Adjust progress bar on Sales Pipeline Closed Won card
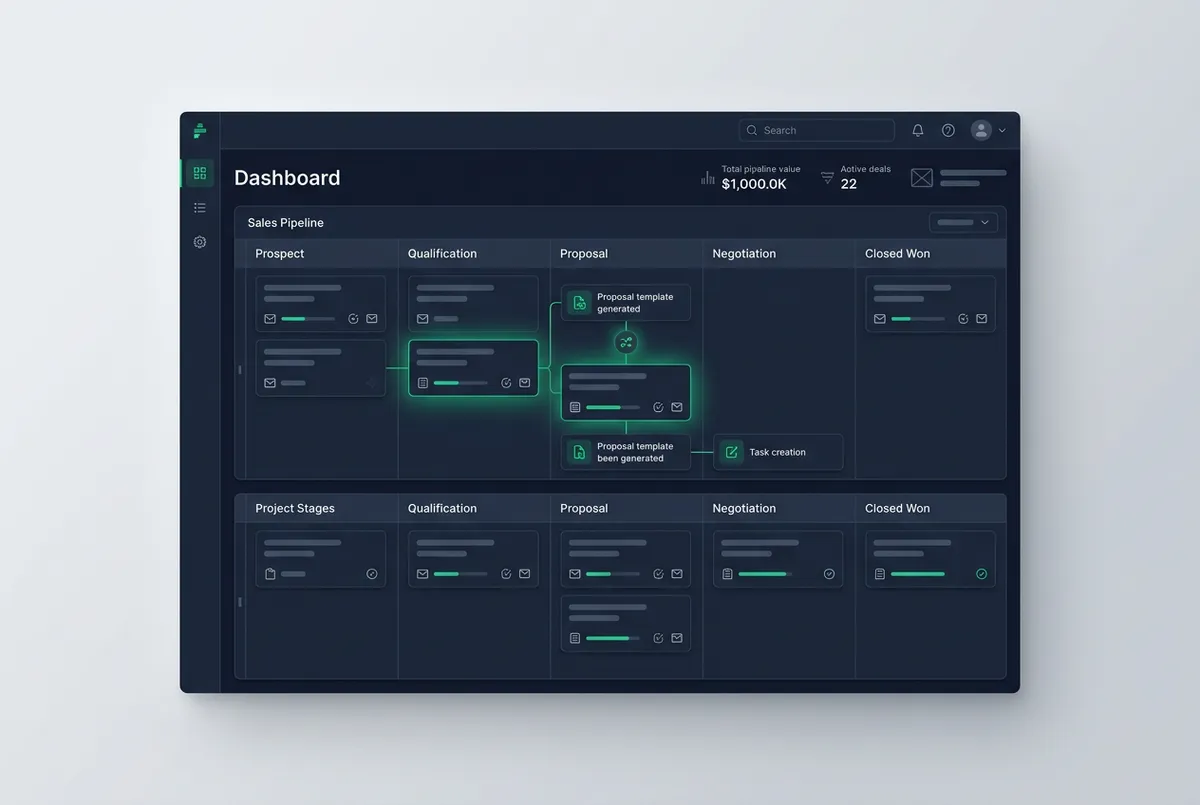 point(917,319)
